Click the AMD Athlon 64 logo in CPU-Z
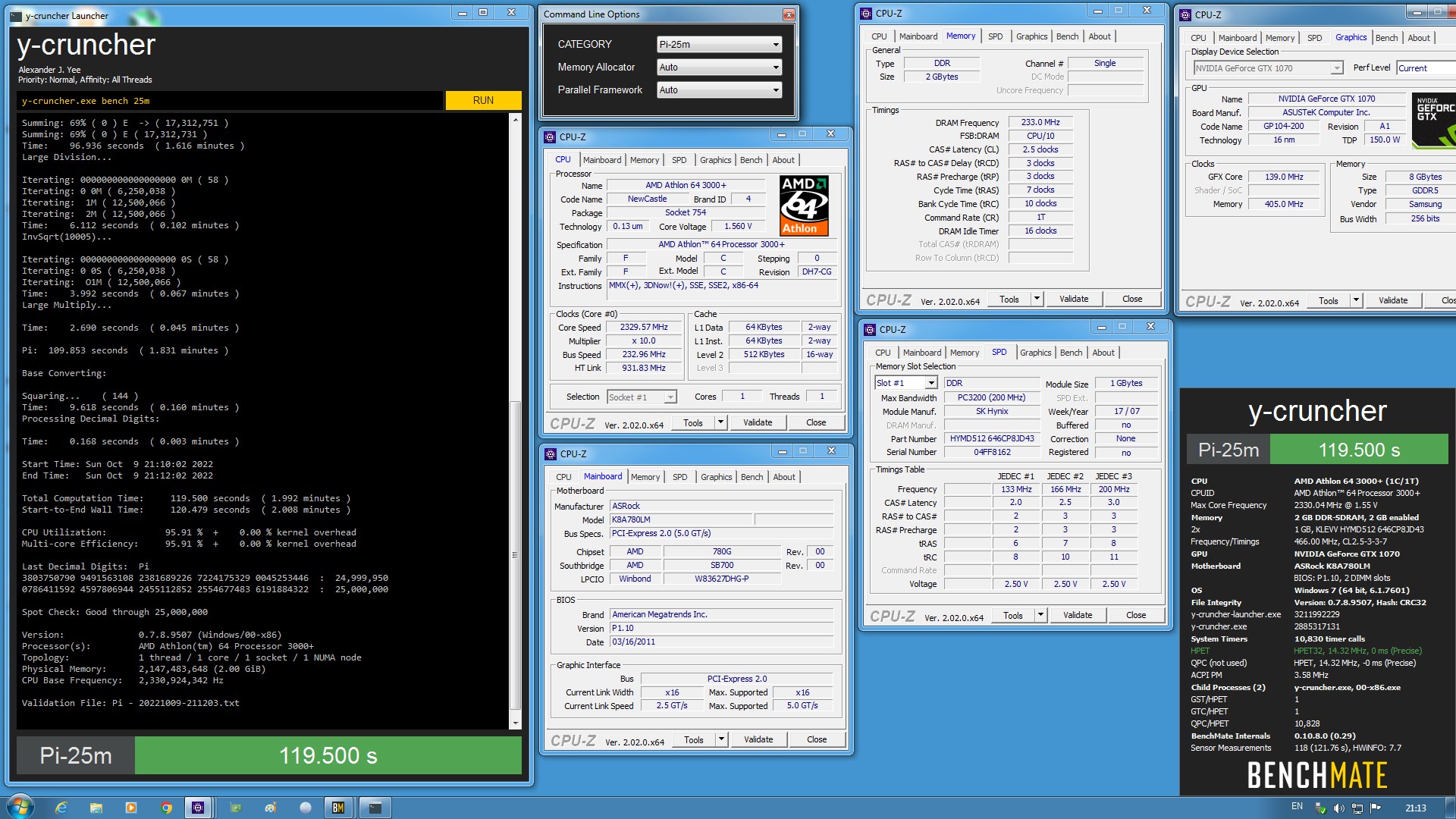1456x819 pixels. coord(804,206)
